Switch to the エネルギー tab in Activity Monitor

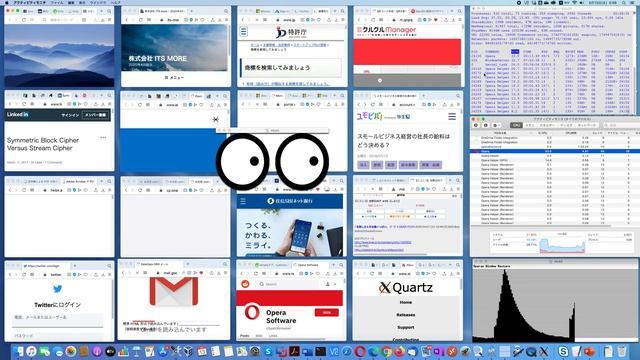(x=547, y=125)
